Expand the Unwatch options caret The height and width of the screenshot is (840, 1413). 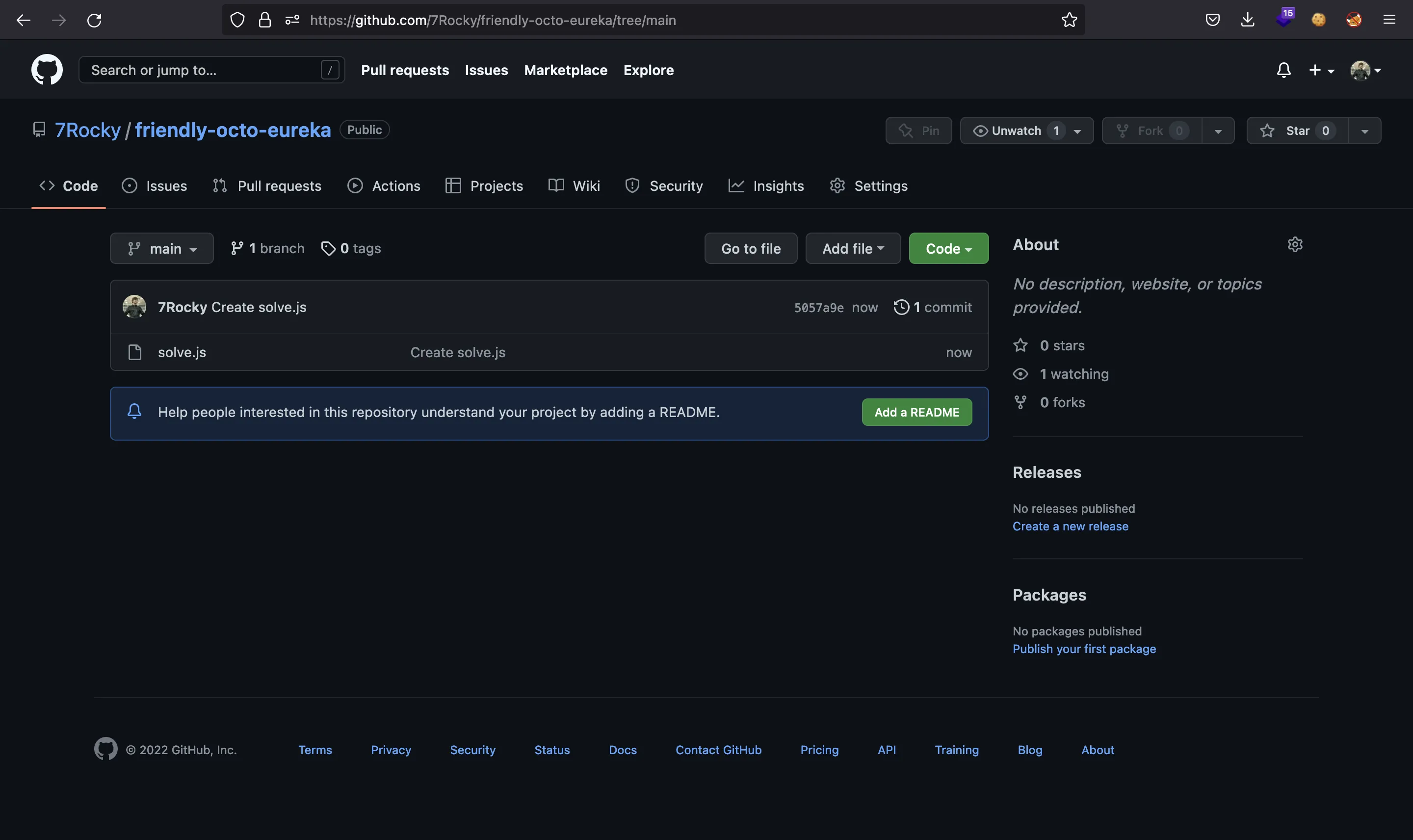[x=1077, y=131]
